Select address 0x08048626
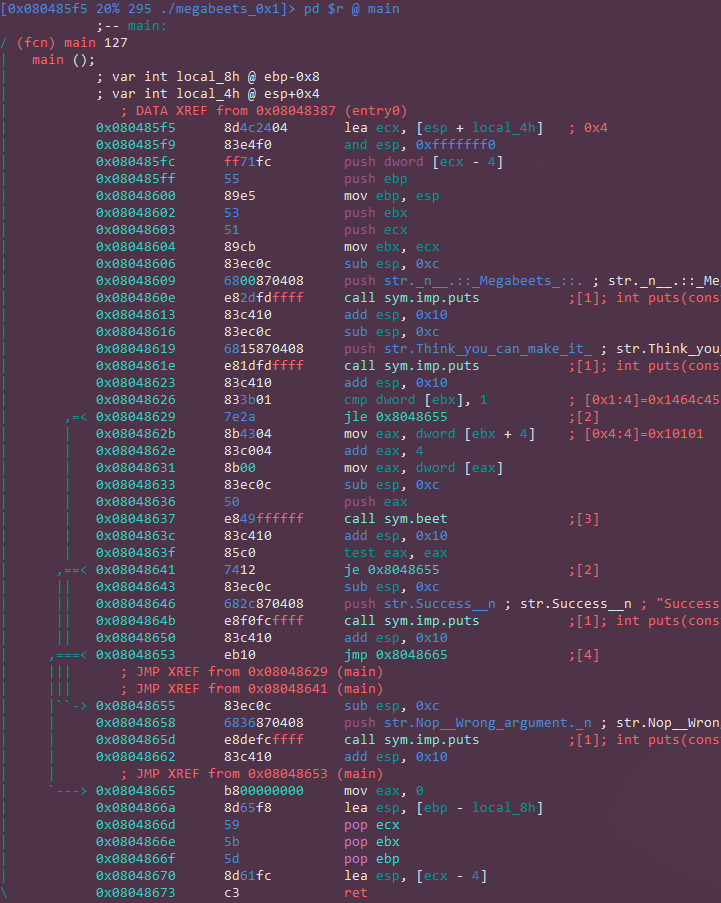Screen dimensions: 721x903 (x=135, y=400)
